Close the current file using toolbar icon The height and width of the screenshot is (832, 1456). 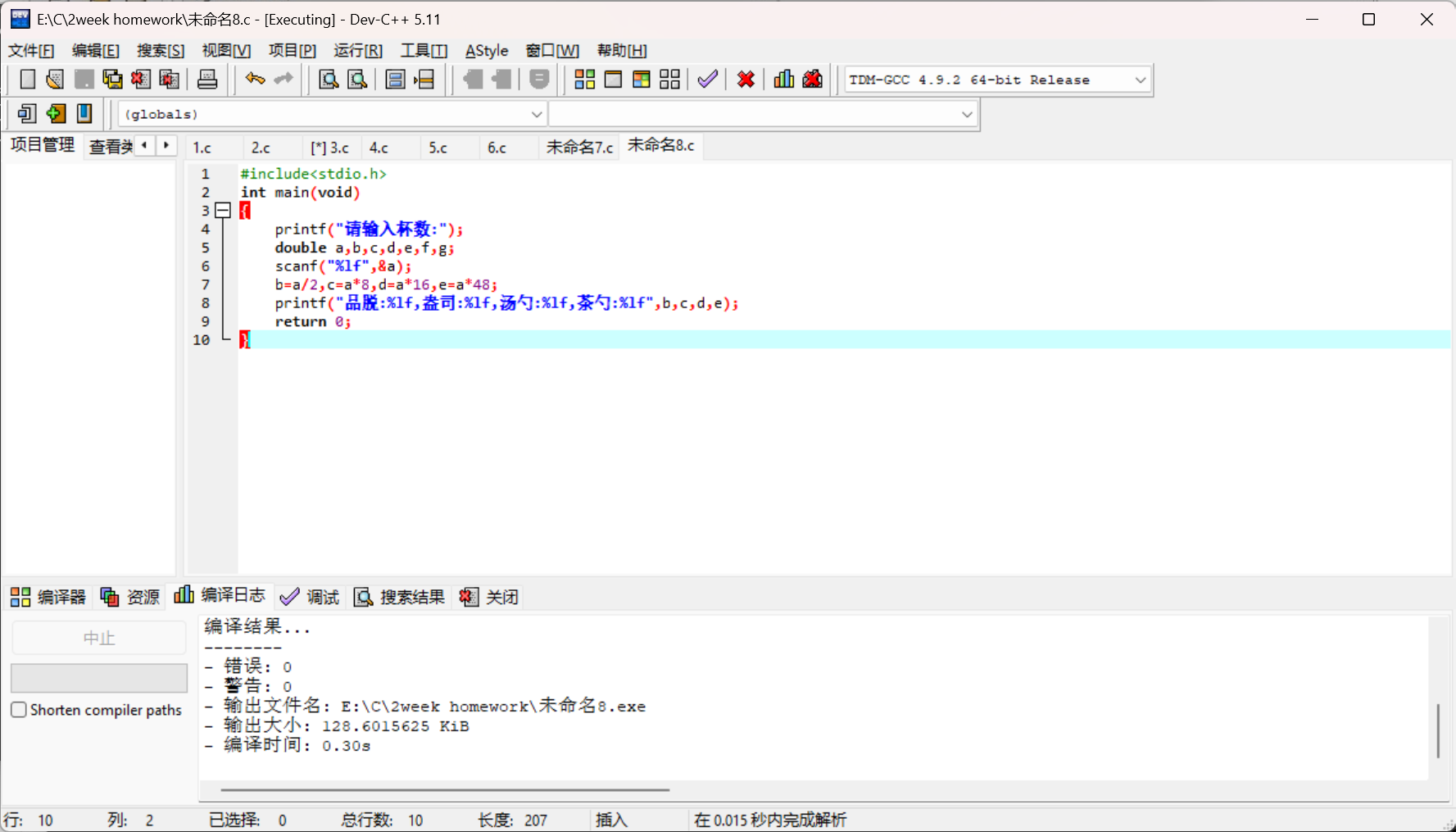[x=141, y=80]
